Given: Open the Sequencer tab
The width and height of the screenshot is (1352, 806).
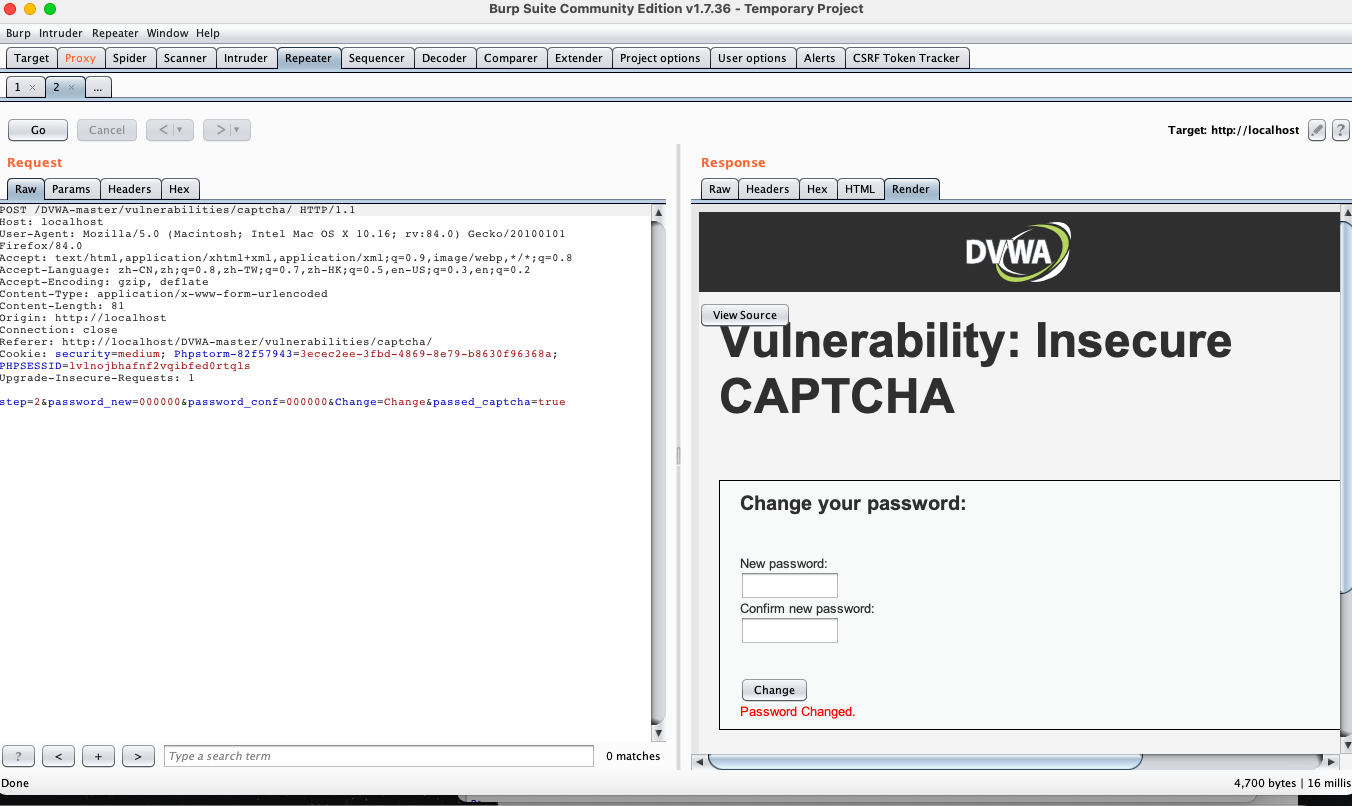Looking at the screenshot, I should (x=377, y=58).
